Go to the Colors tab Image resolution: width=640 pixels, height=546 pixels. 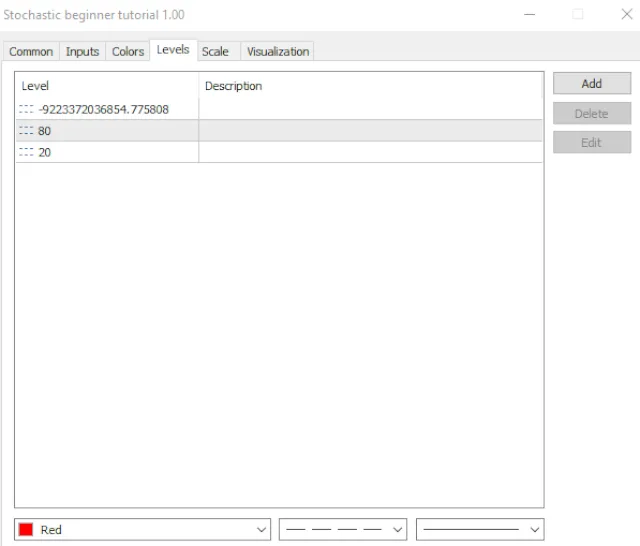128,52
